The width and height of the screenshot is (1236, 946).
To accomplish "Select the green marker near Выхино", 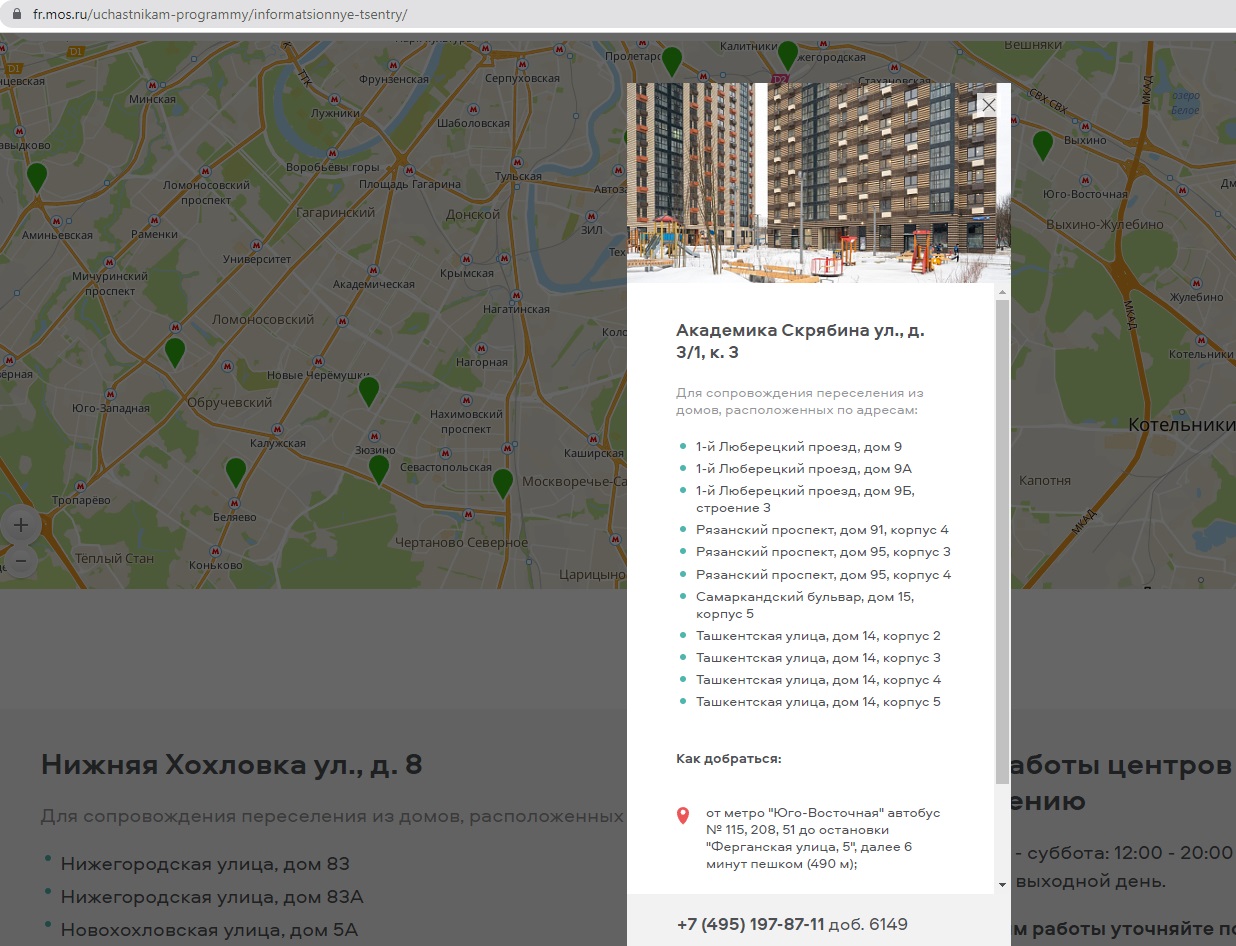I will [x=1043, y=145].
